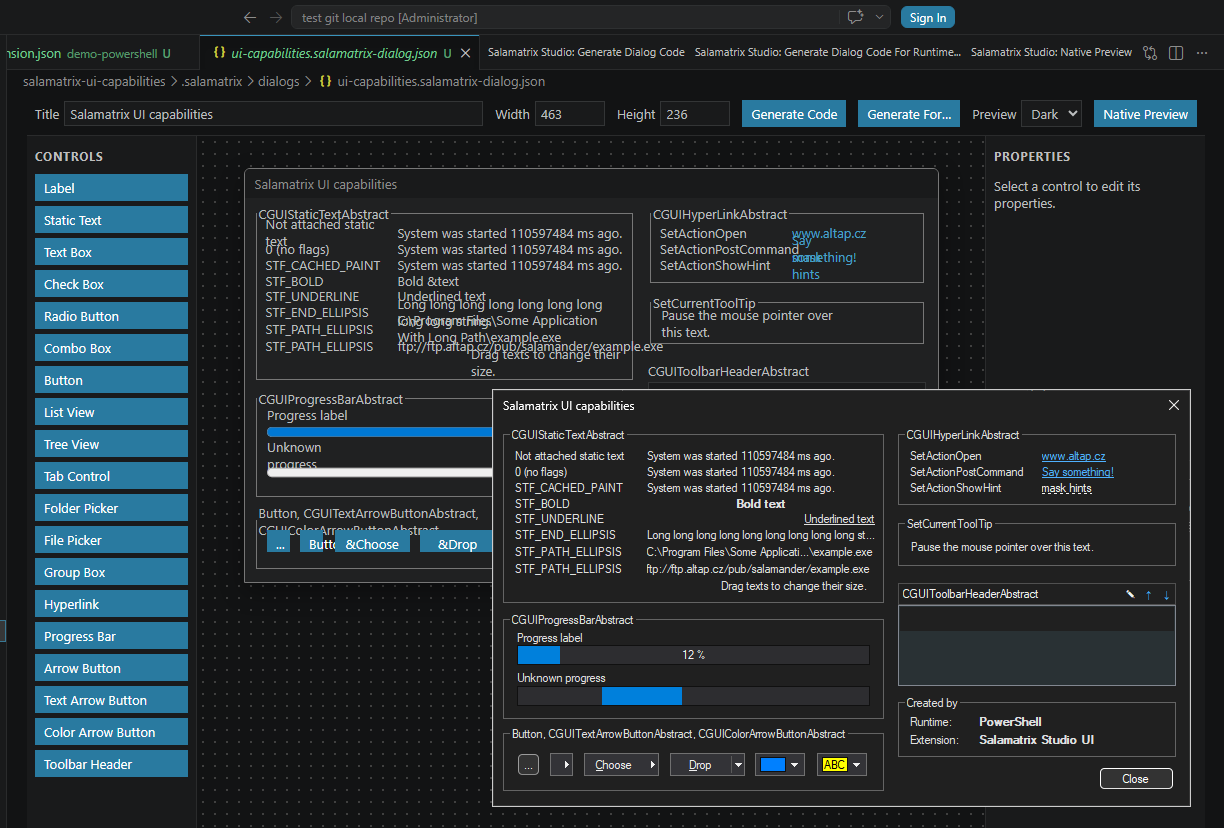Open the chat icon in title bar
Viewport: 1224px width, 828px height.
point(855,17)
